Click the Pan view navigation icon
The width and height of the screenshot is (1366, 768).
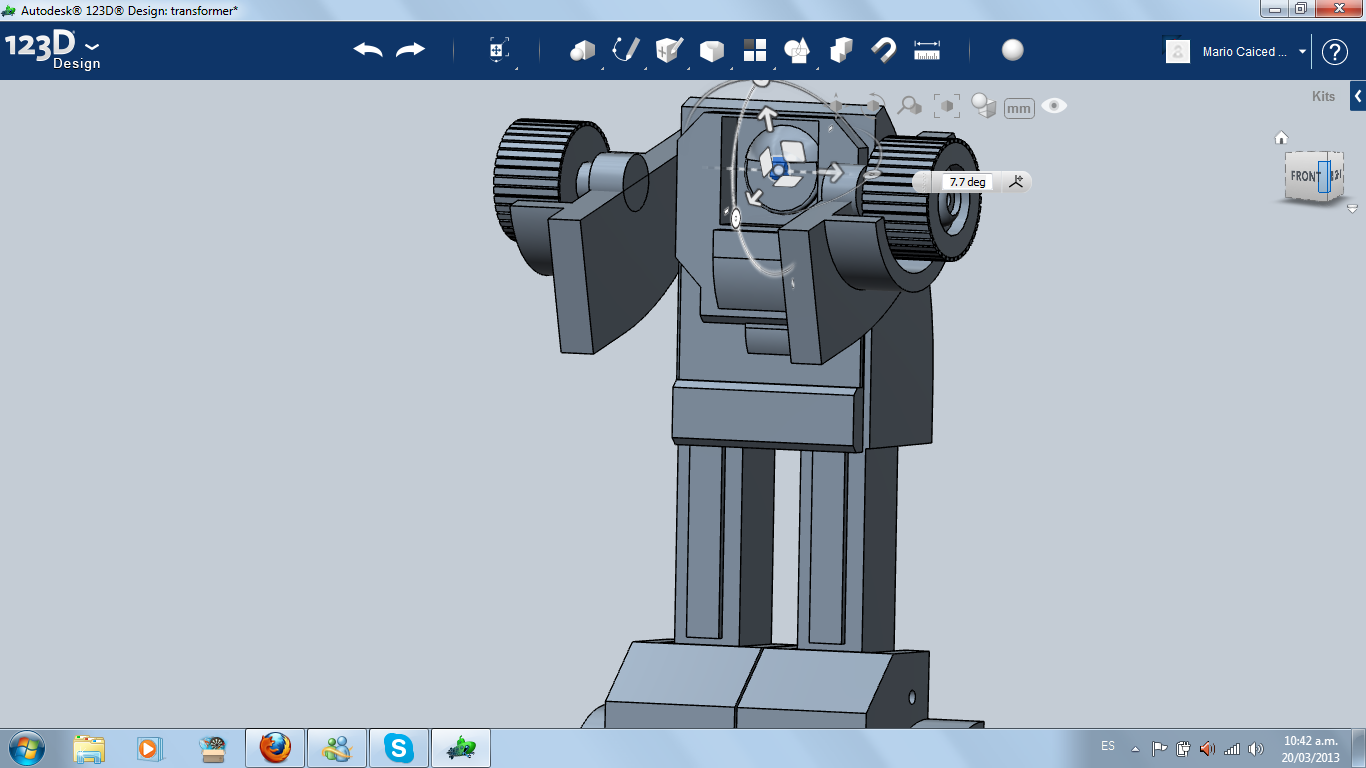coord(836,105)
